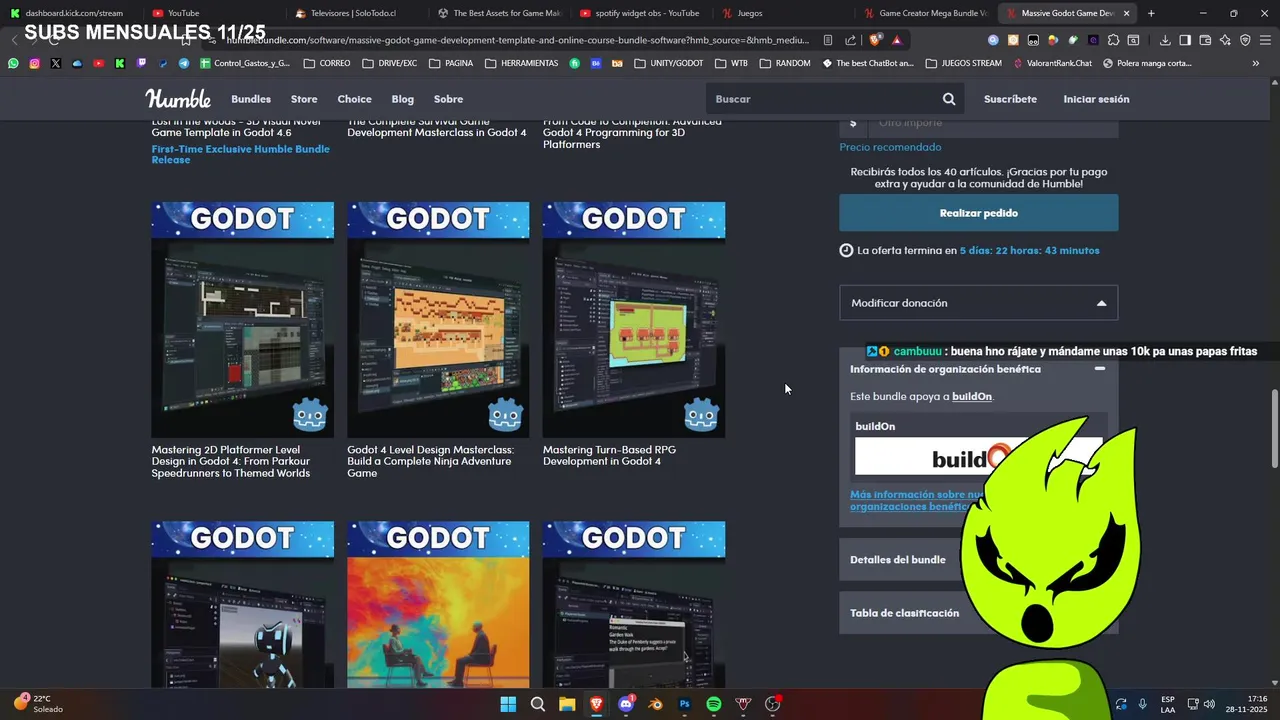
Task: Click the taskbar search magnifier
Action: 538,704
